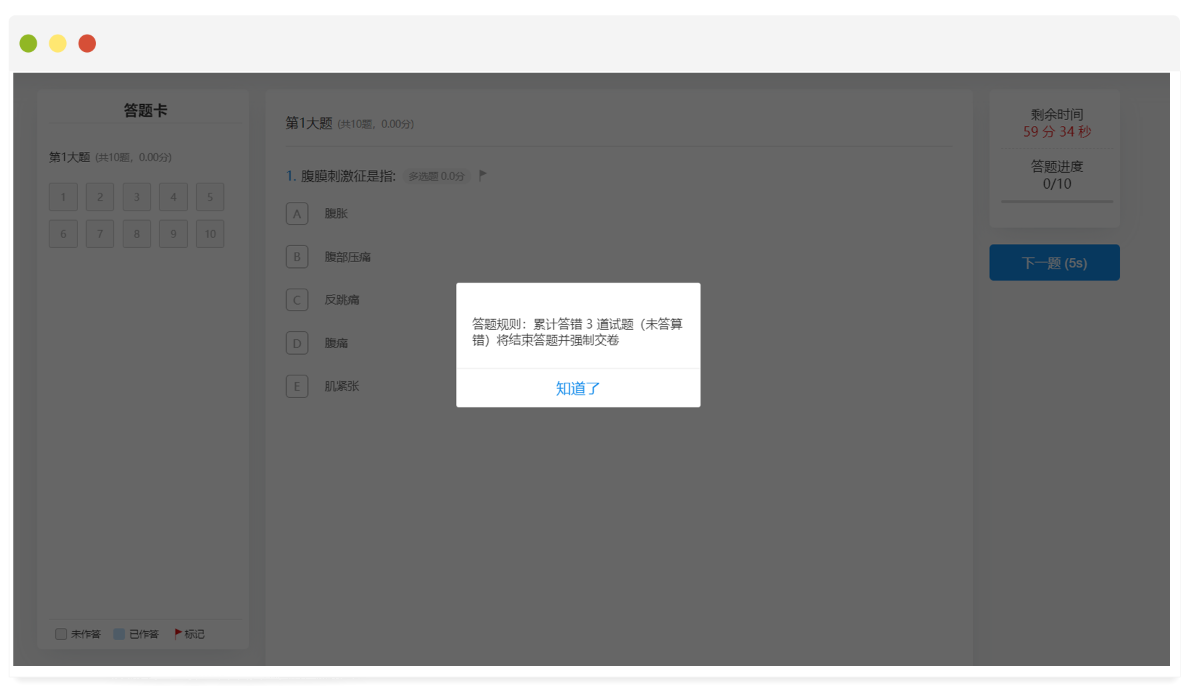Jump to question 7 on answer card

(x=100, y=234)
